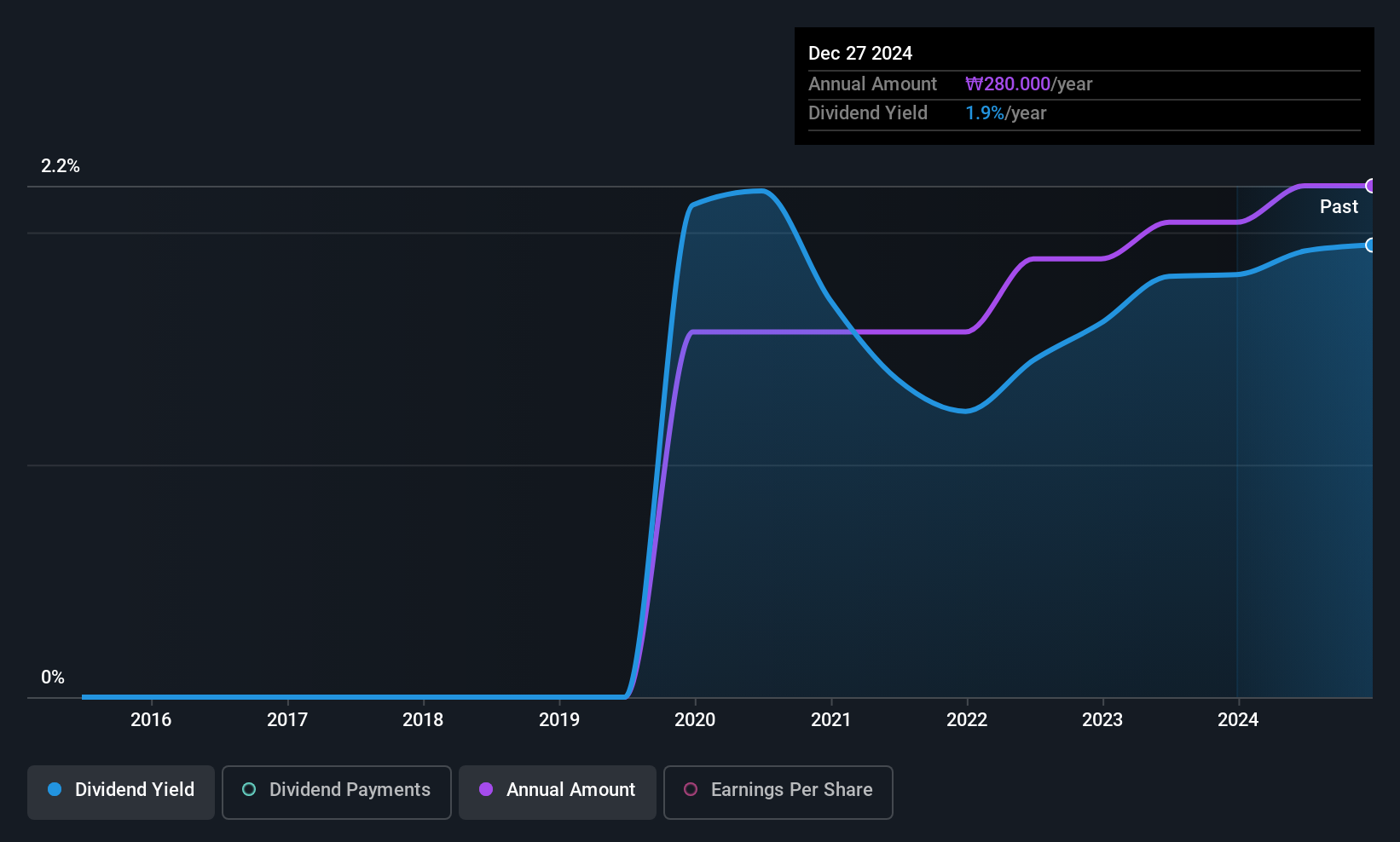This screenshot has width=1400, height=842.
Task: Click the 2020 x-axis label
Action: tap(695, 719)
